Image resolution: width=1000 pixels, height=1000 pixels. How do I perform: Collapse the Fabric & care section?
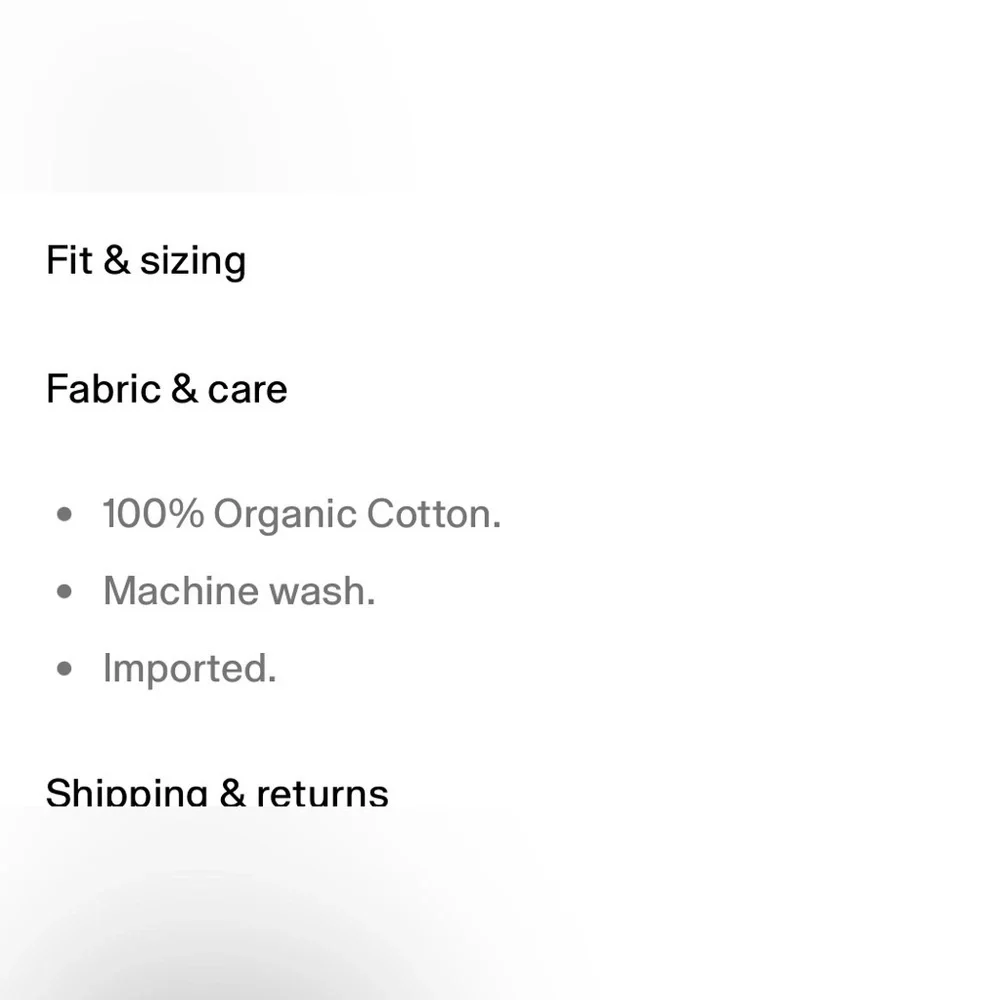167,389
